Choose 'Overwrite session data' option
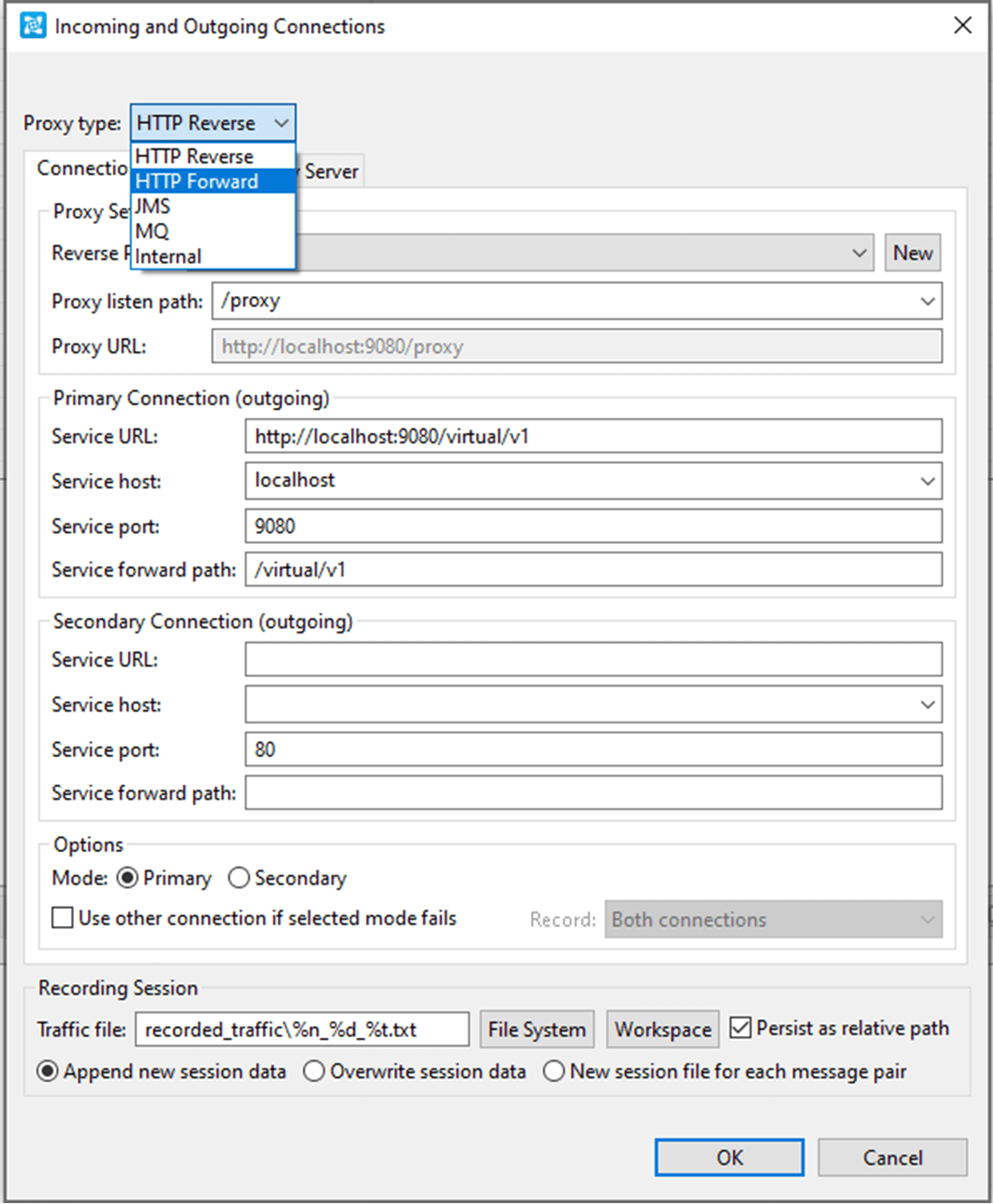The height and width of the screenshot is (1204, 993). (314, 1072)
